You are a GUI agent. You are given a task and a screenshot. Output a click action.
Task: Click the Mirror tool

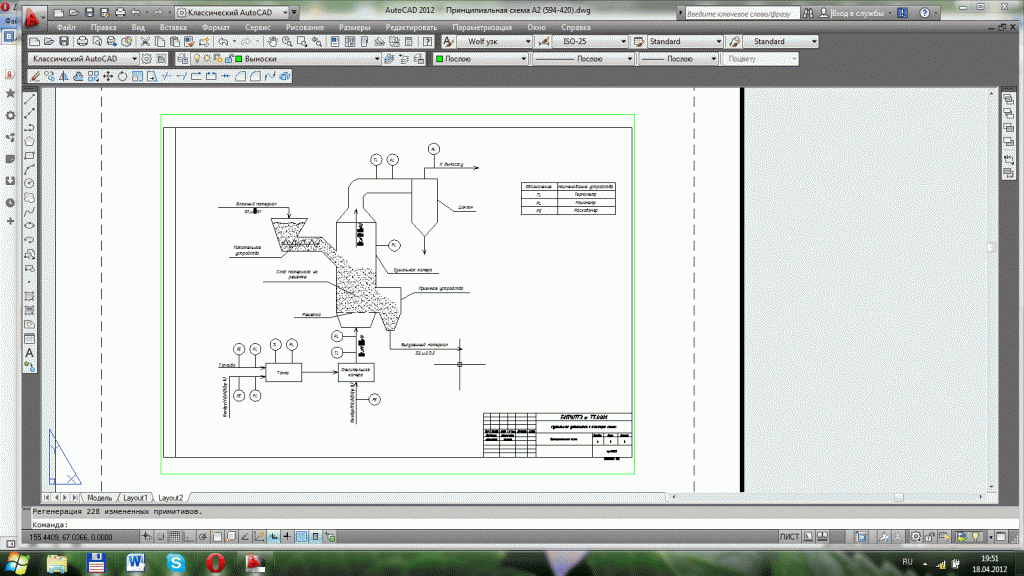point(64,76)
